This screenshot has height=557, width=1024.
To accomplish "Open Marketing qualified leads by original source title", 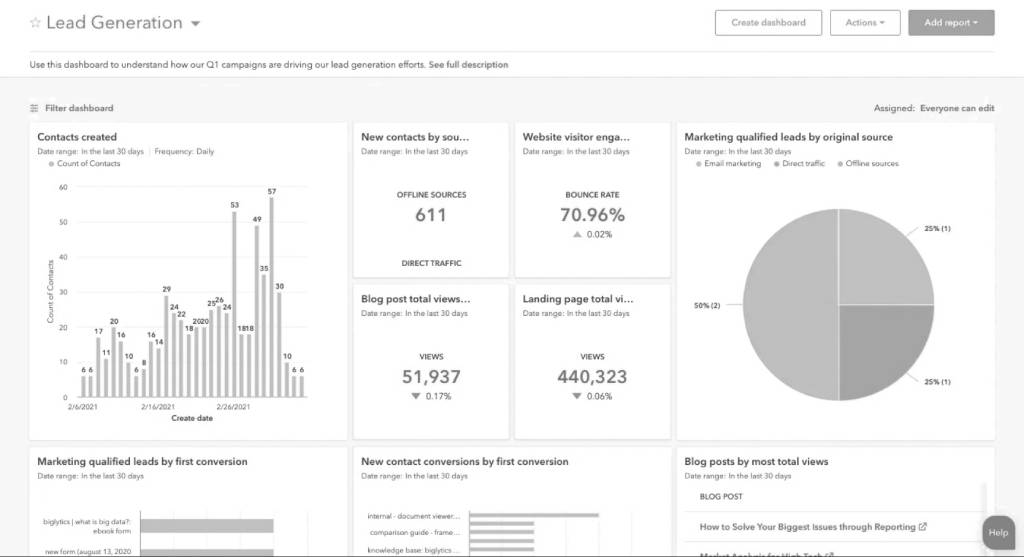I will 788,137.
